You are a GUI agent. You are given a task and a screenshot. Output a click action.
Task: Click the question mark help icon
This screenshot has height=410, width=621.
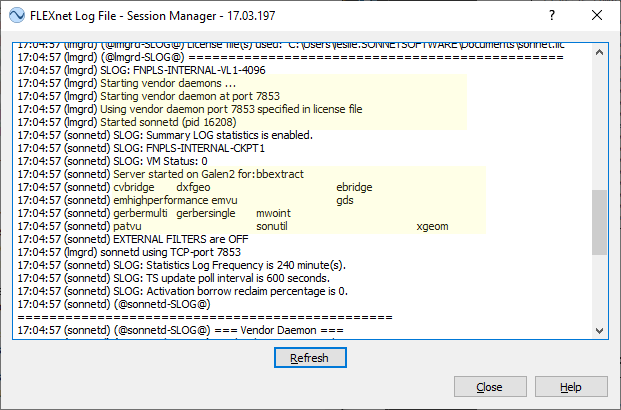coord(552,15)
